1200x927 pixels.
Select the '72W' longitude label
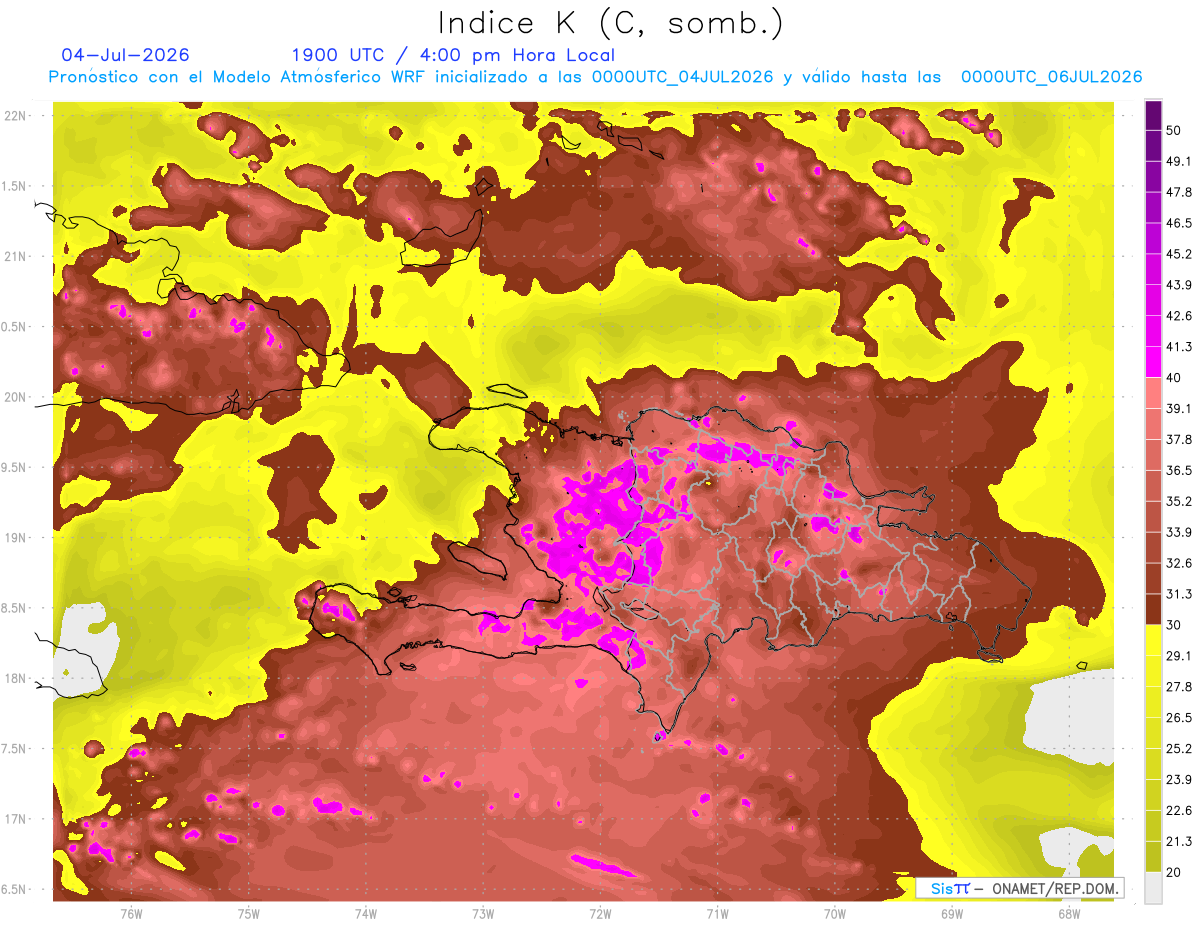pyautogui.click(x=600, y=914)
